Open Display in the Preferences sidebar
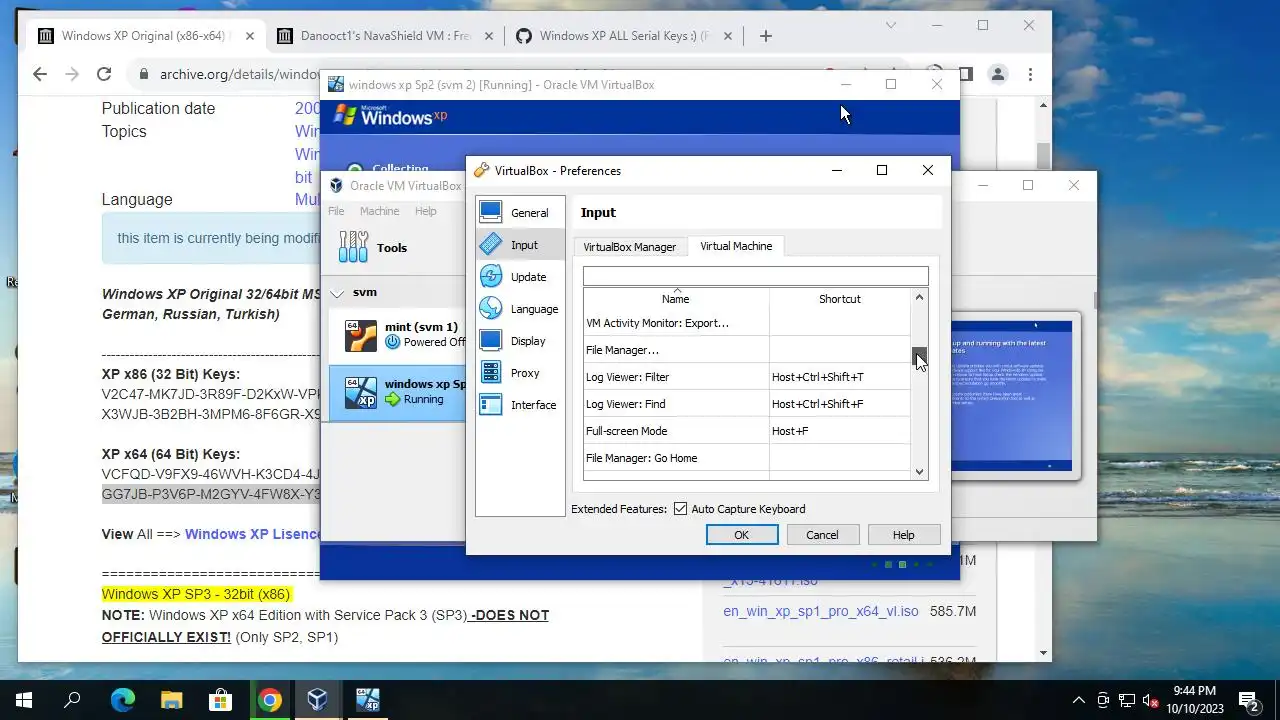 coord(520,340)
